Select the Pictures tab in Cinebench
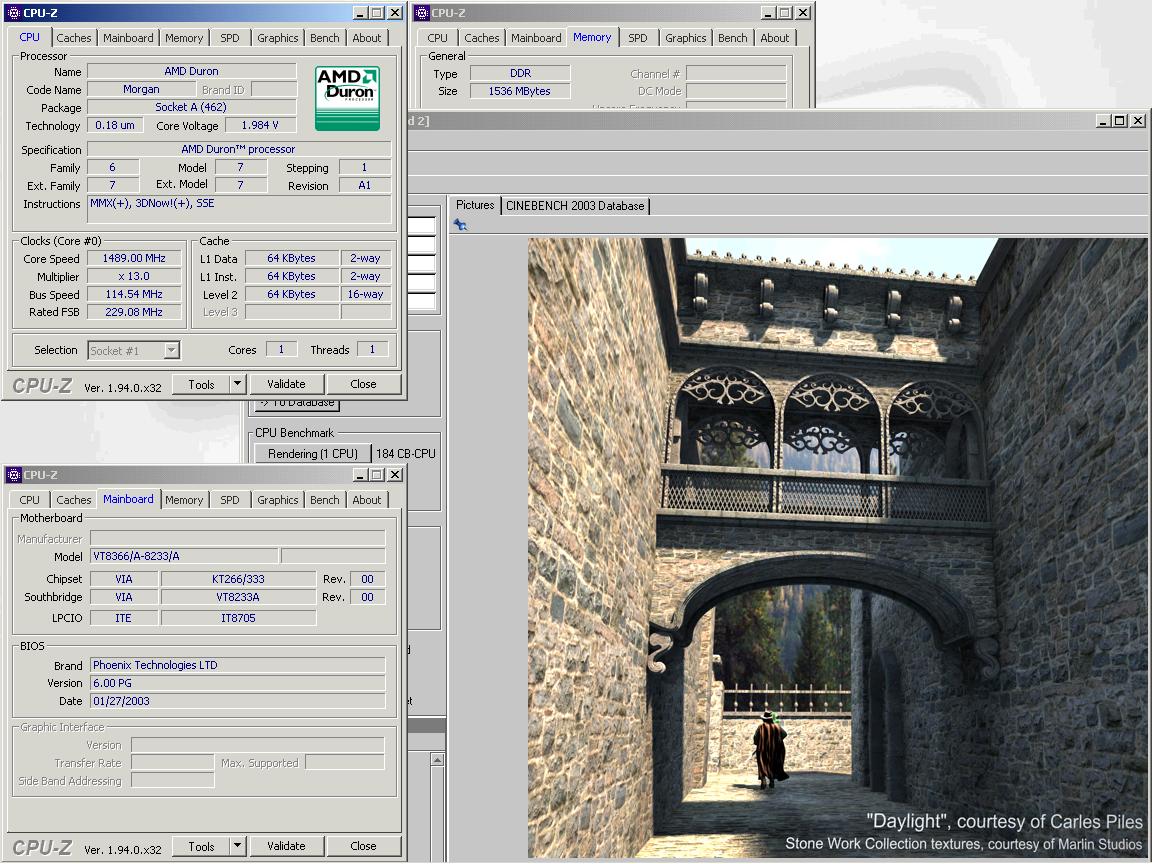The width and height of the screenshot is (1152, 864). (475, 205)
